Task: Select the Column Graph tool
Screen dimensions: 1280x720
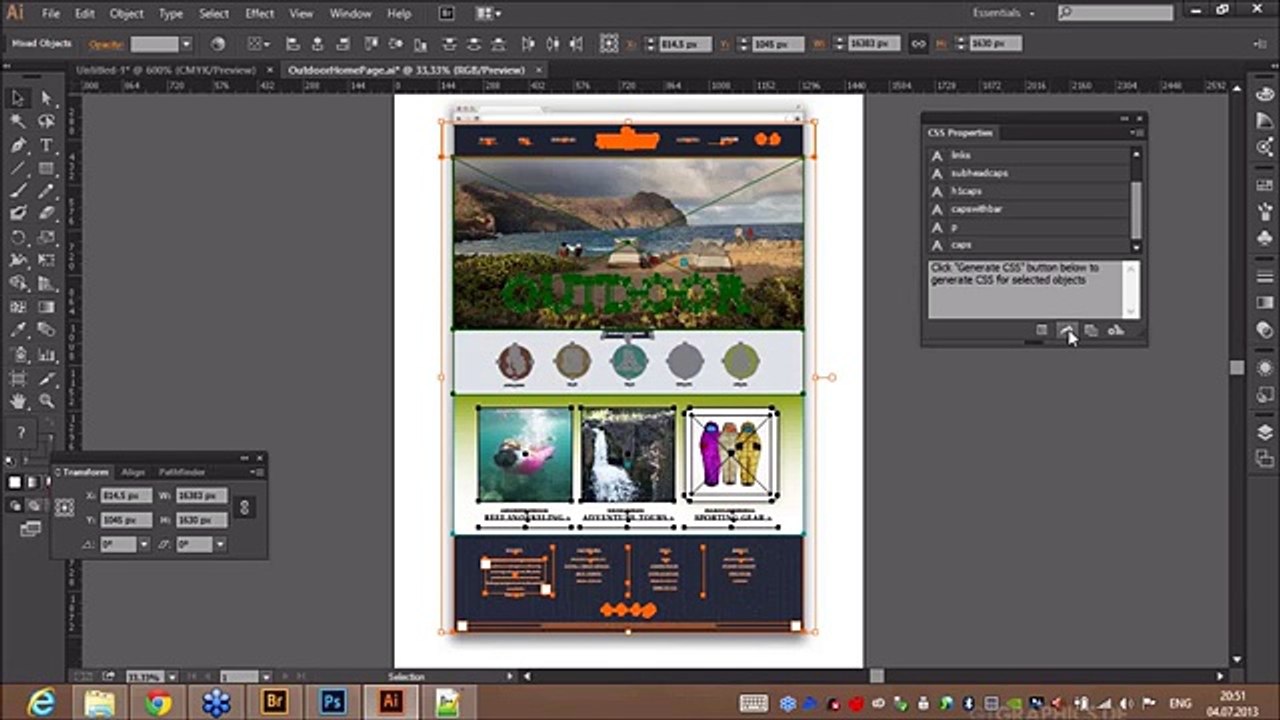Action: (46, 354)
